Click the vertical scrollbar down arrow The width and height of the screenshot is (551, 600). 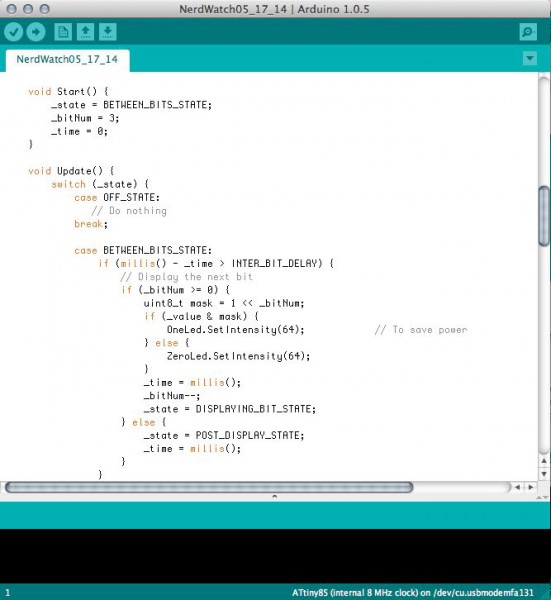(544, 474)
